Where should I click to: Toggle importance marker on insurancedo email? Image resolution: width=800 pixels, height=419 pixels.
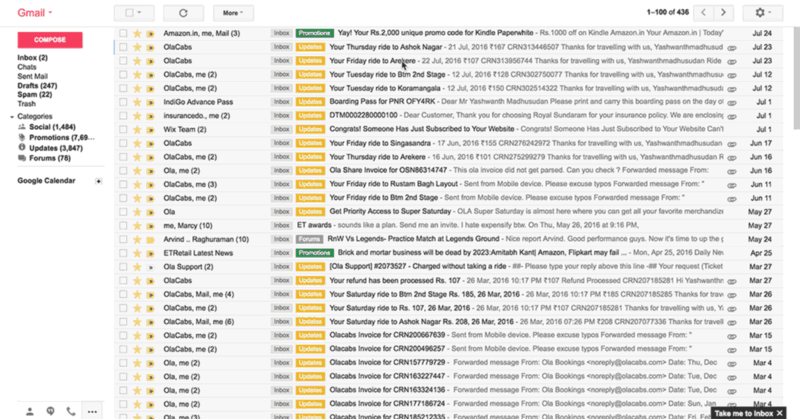pos(151,116)
